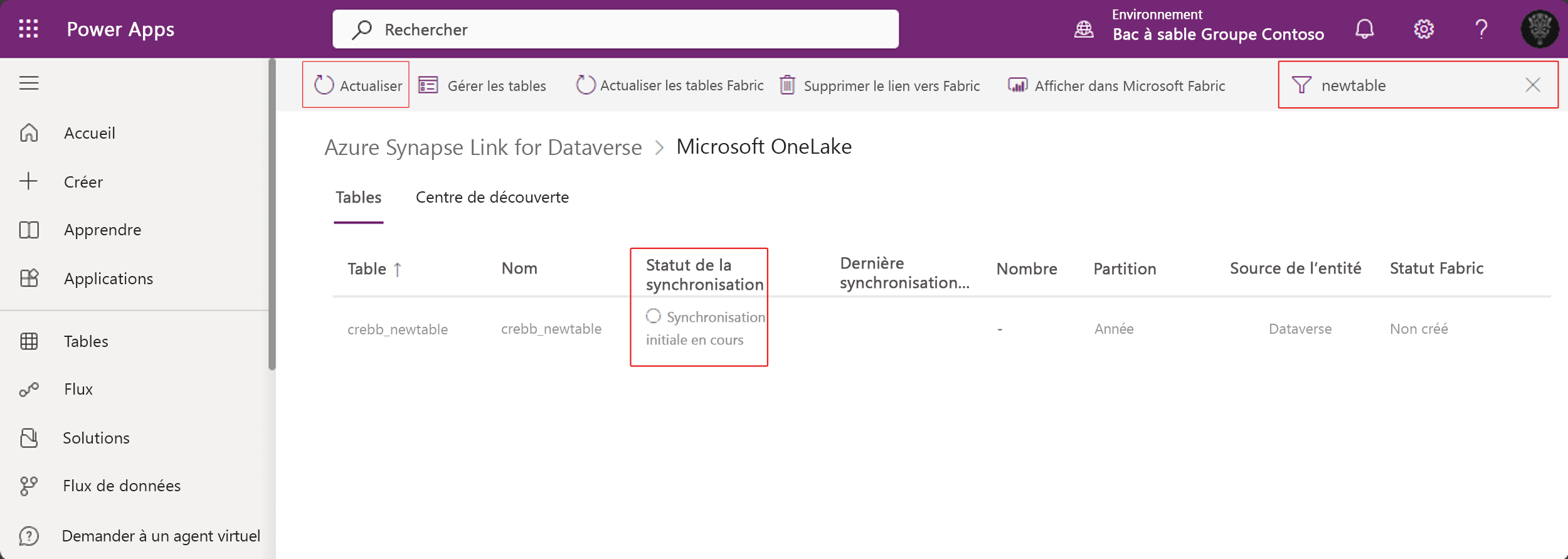Sort by the Nombre column header

1027,269
